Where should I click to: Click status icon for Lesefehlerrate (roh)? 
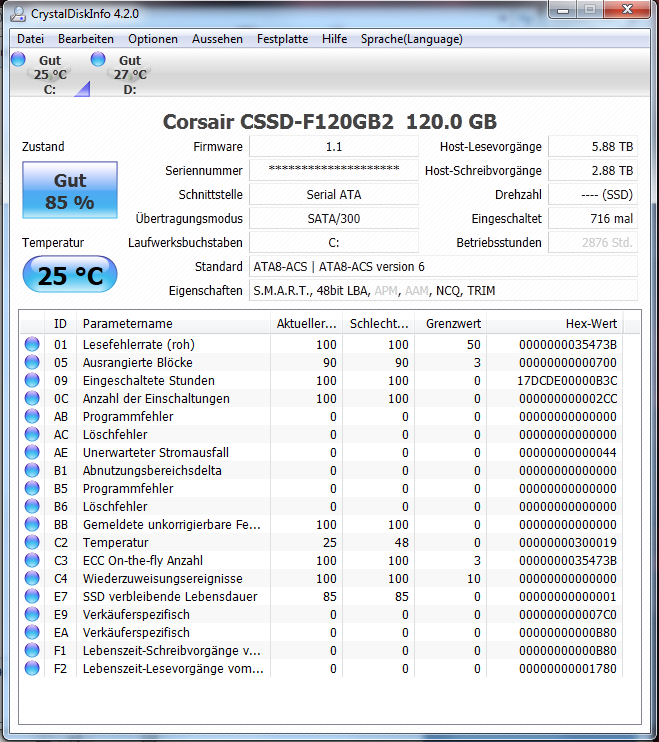click(x=32, y=344)
